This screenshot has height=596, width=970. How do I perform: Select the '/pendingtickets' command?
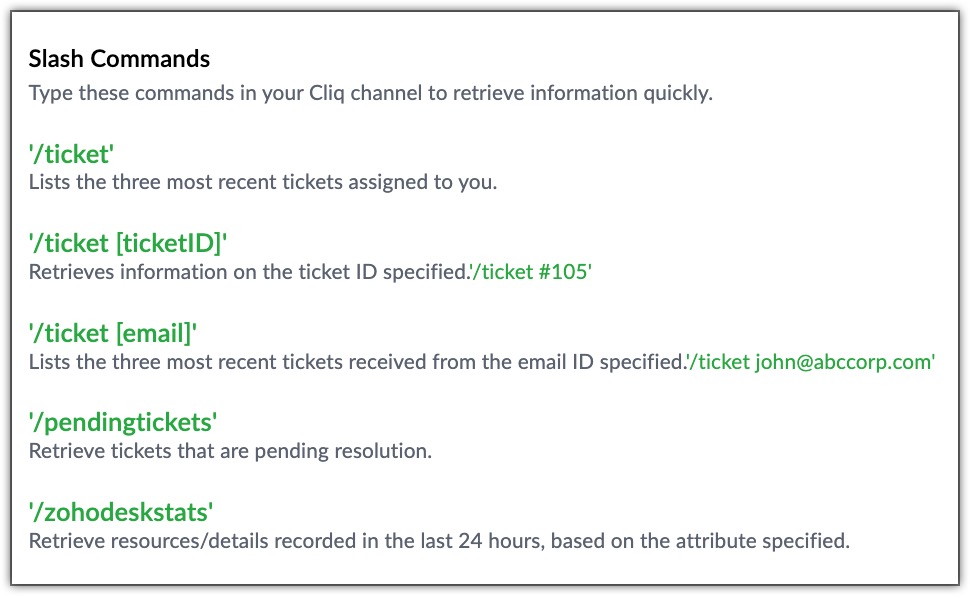tap(122, 423)
